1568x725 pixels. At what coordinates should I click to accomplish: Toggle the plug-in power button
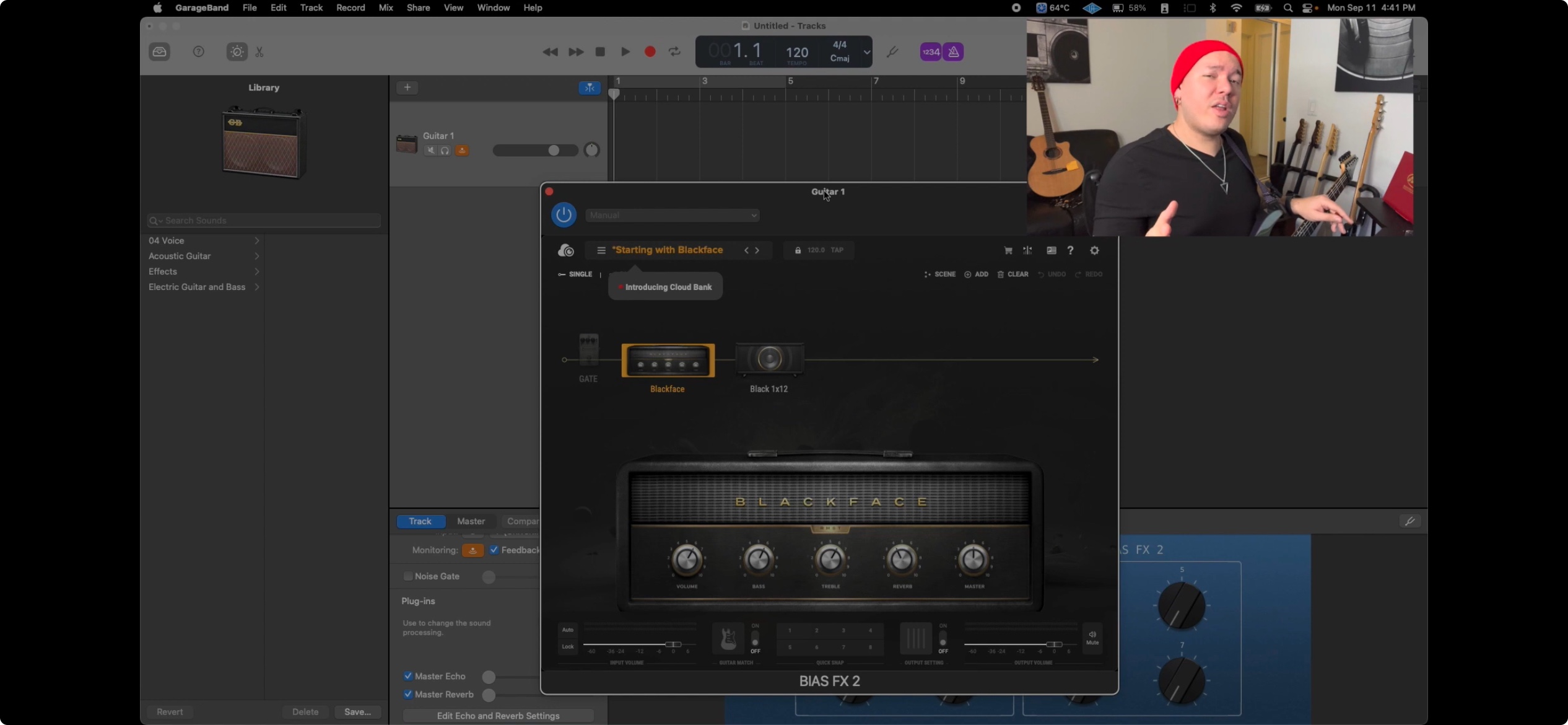[564, 215]
